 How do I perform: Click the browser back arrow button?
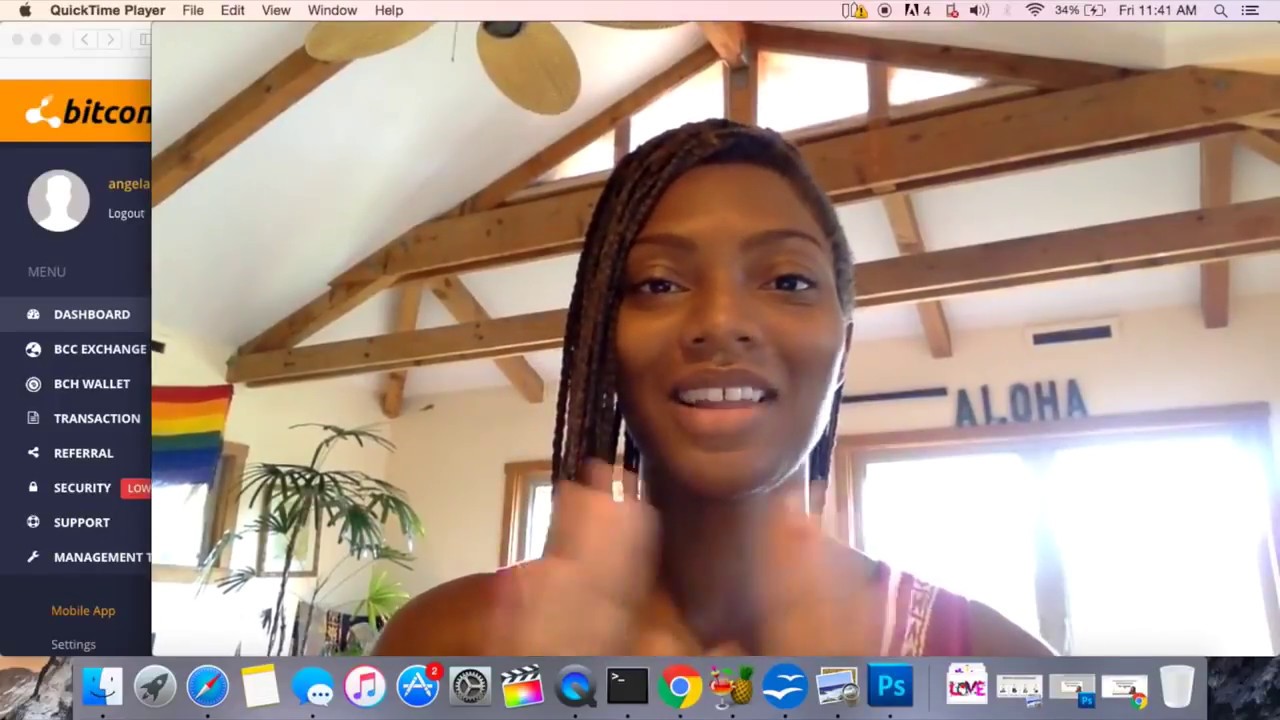85,39
